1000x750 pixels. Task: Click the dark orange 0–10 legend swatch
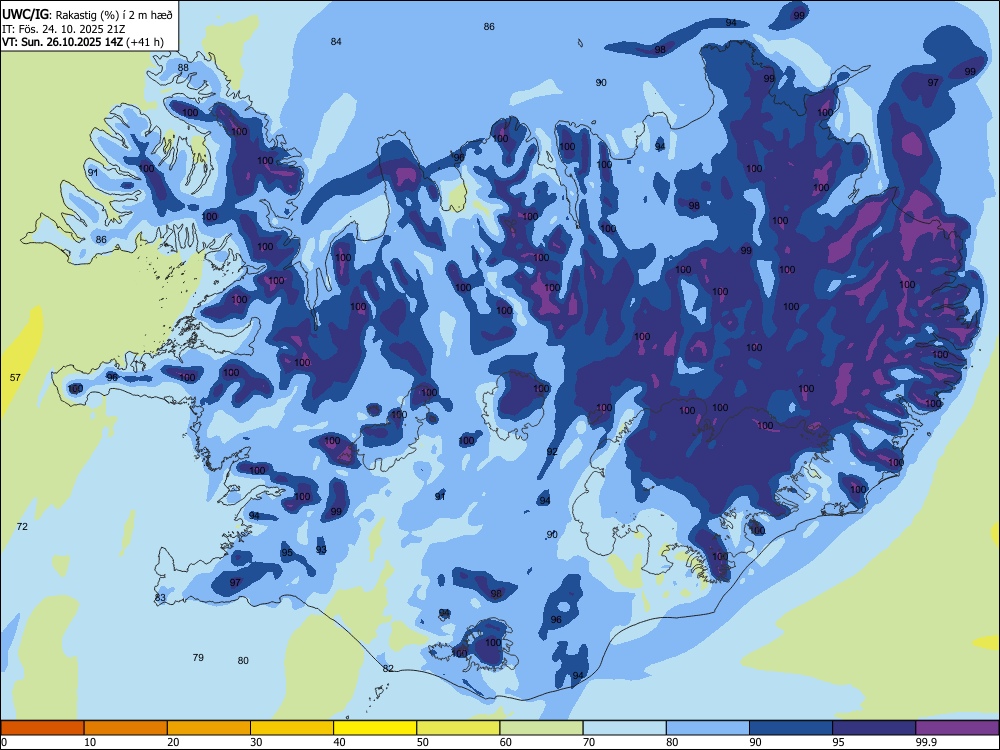pyautogui.click(x=42, y=728)
